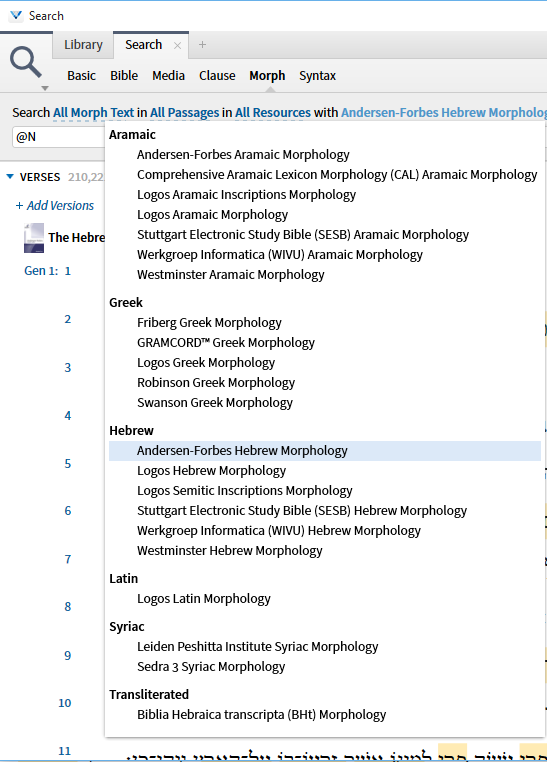The width and height of the screenshot is (547, 762).
Task: Select Friberg Greek Morphology
Action: tap(209, 323)
